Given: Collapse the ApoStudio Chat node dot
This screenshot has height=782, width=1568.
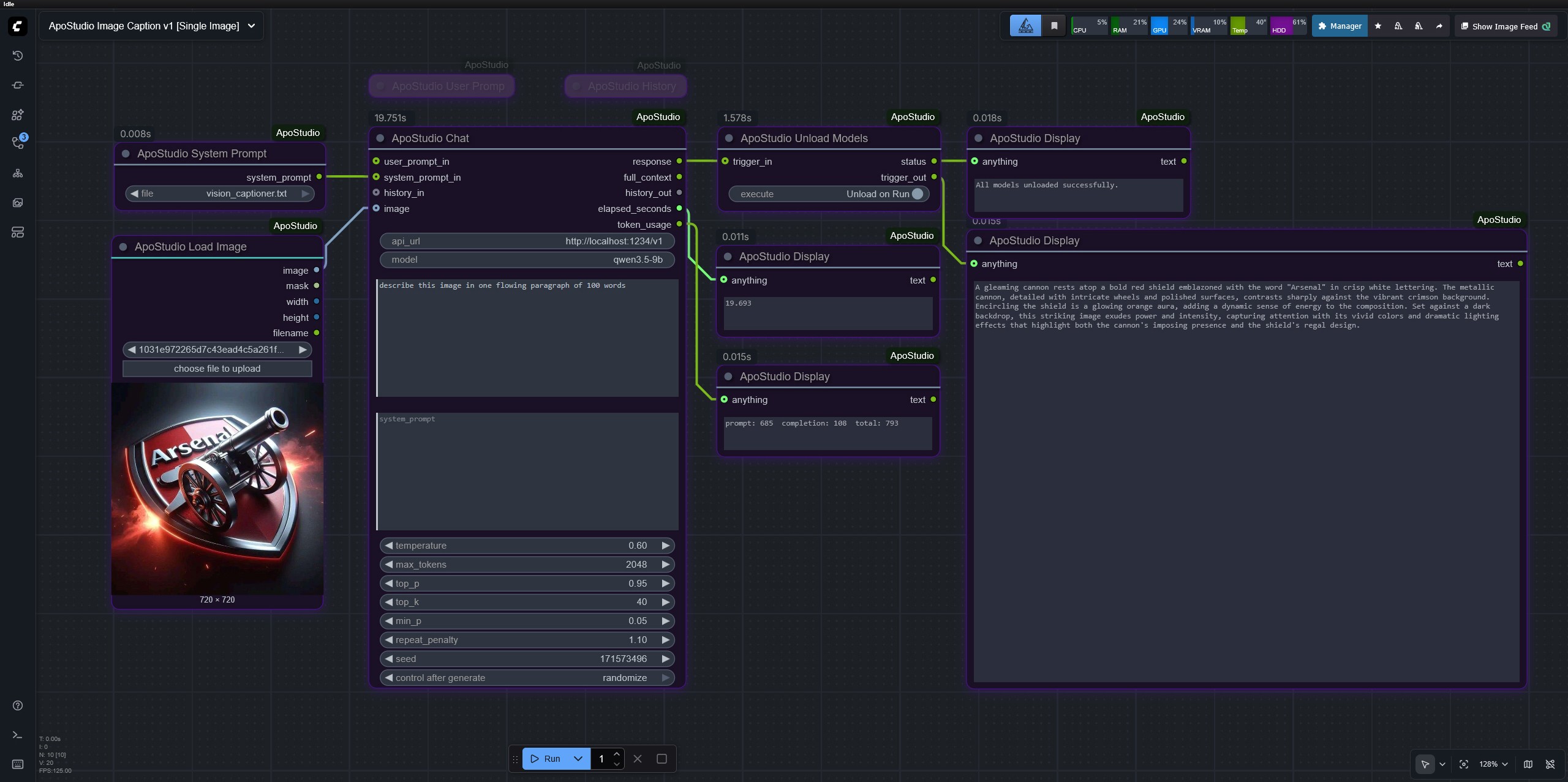Looking at the screenshot, I should tap(380, 138).
